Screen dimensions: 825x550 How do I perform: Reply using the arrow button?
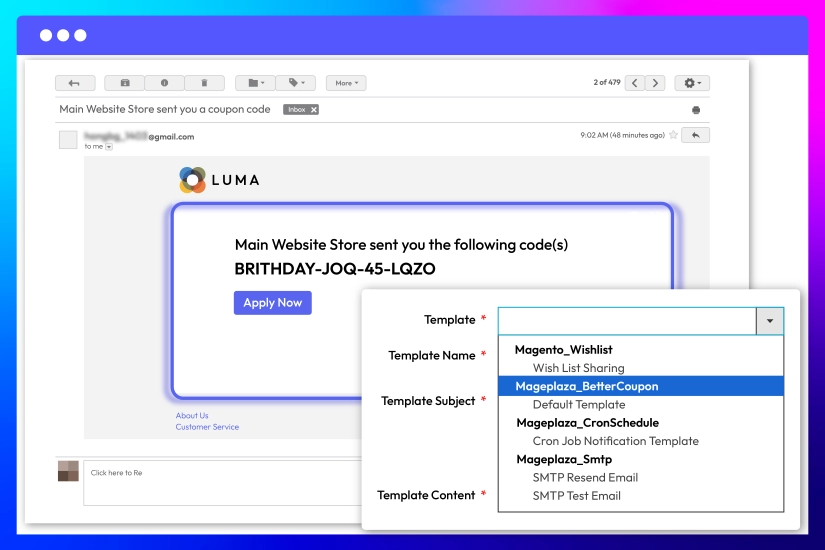[x=696, y=135]
